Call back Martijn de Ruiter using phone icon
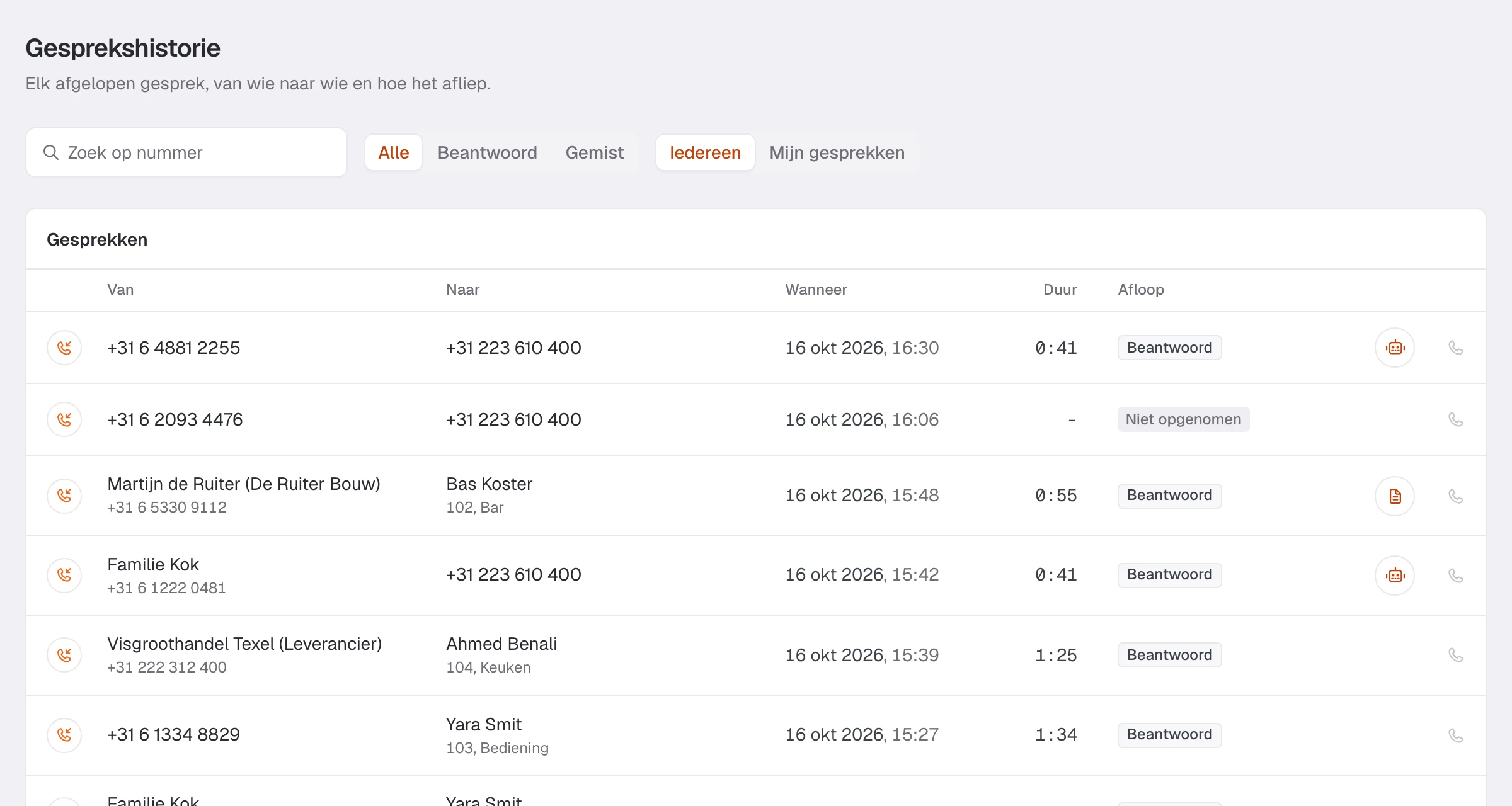Screen dimensions: 1512x806 (x=1455, y=496)
